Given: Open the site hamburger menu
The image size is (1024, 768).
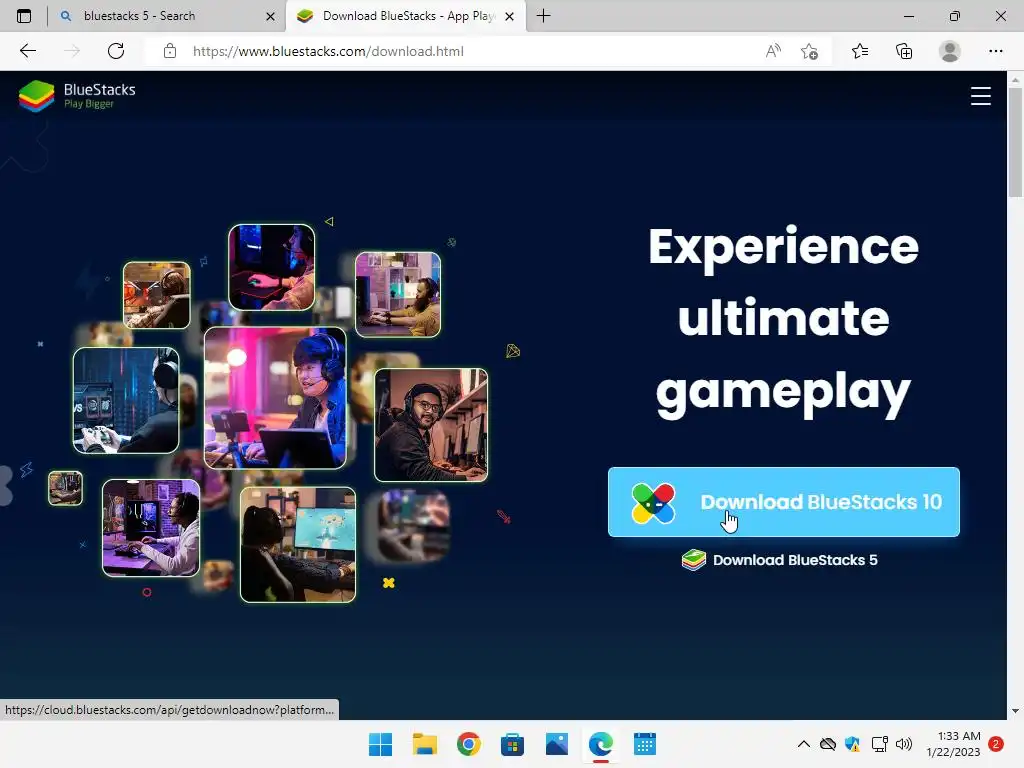Looking at the screenshot, I should 980,96.
